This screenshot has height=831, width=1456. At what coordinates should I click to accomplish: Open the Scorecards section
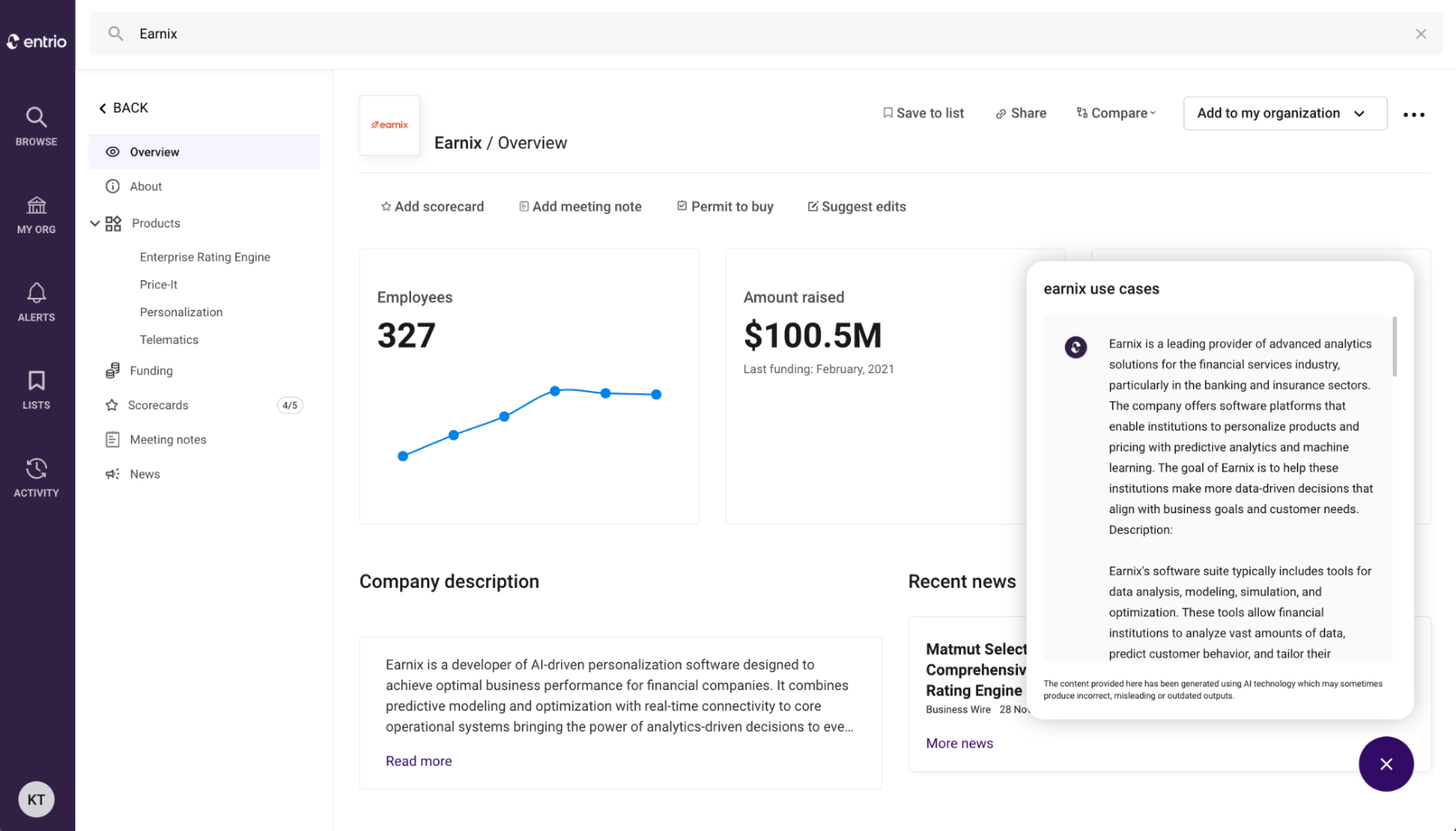[x=158, y=405]
